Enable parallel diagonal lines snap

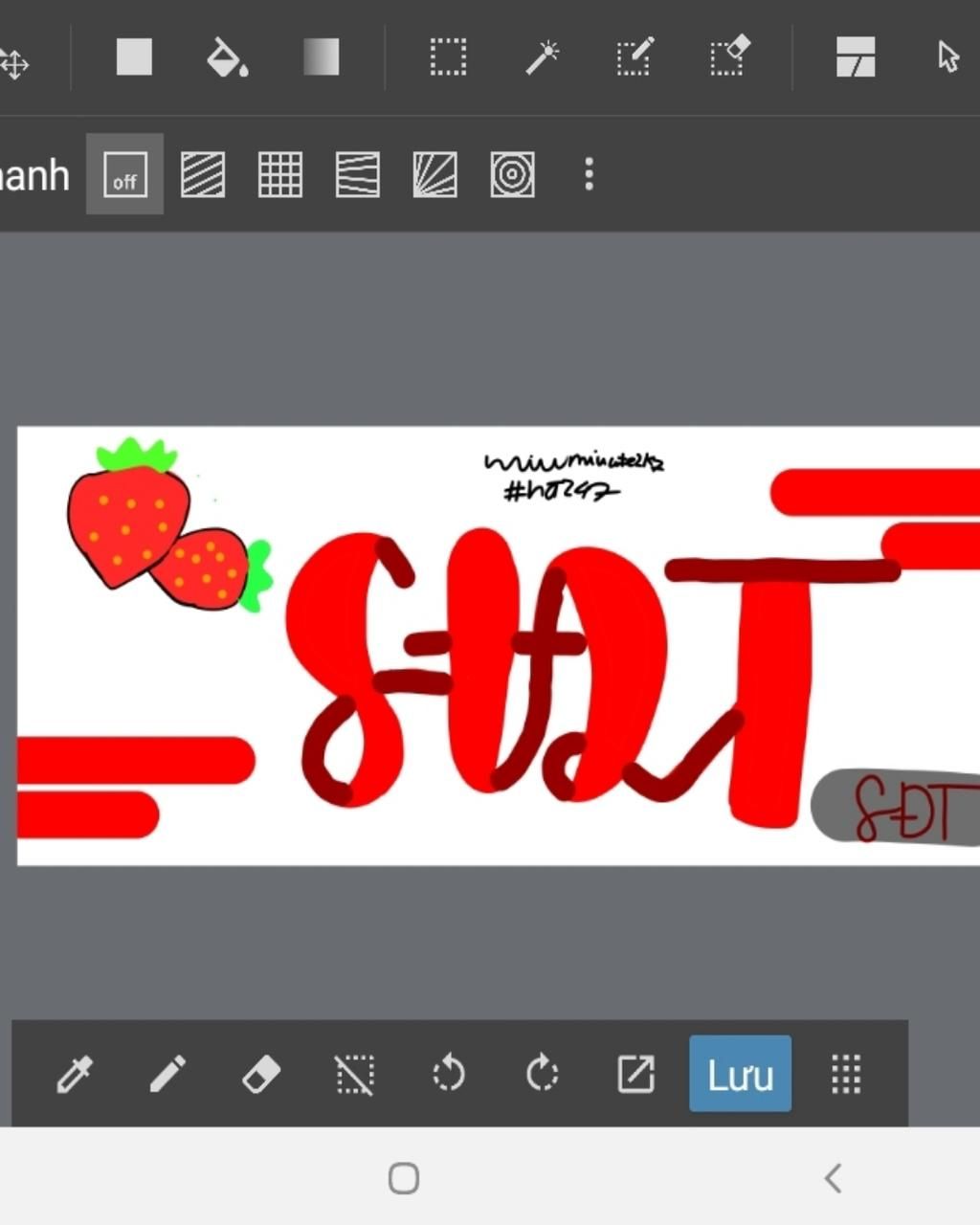[x=203, y=174]
